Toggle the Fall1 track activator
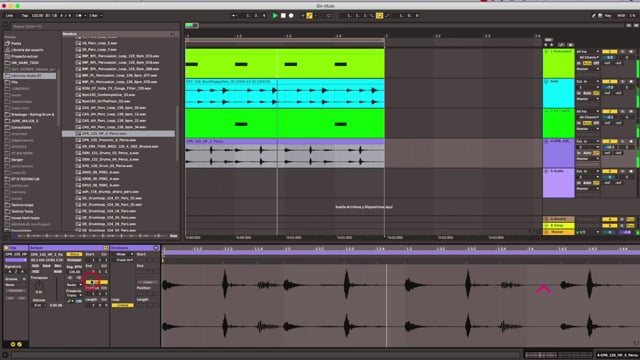 pos(609,82)
